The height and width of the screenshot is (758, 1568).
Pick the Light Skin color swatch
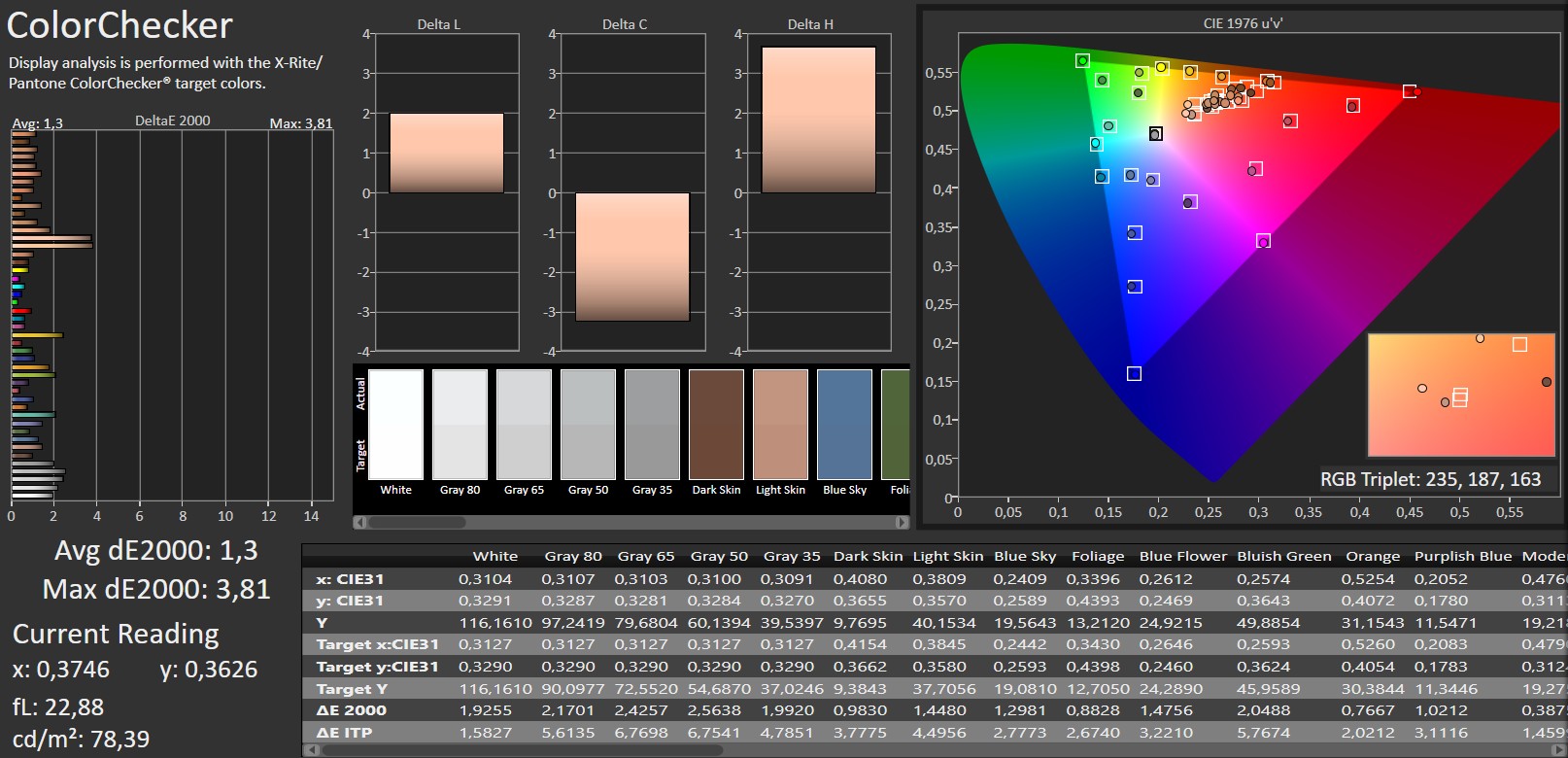780,425
